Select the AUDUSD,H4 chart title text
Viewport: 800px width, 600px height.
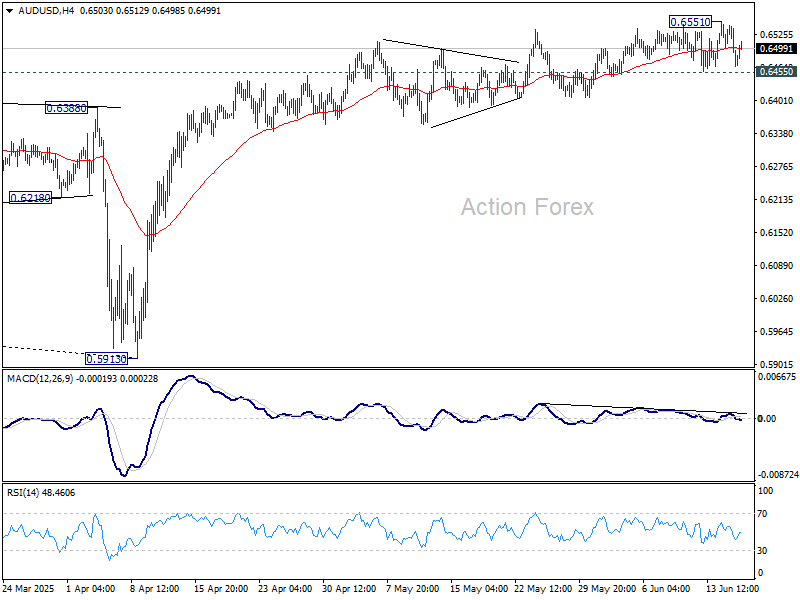click(46, 11)
